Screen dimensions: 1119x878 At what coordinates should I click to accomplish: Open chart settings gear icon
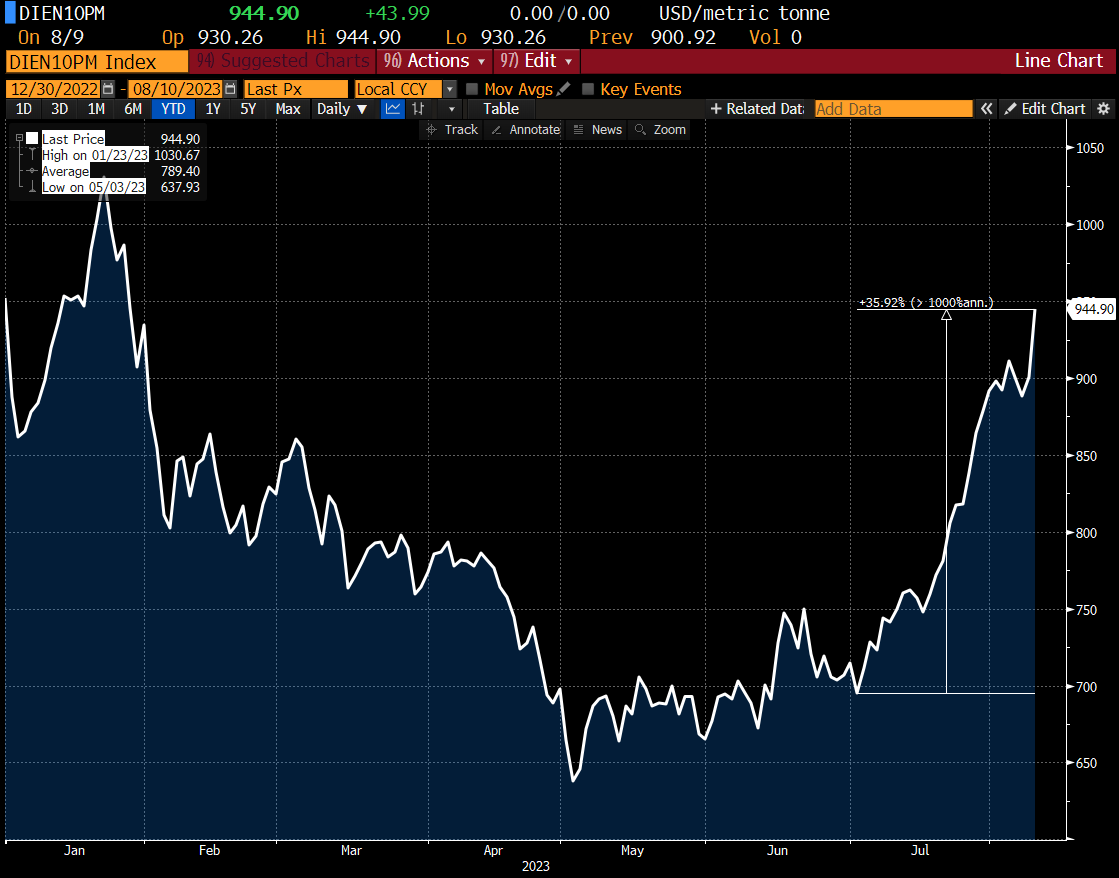pyautogui.click(x=1103, y=109)
